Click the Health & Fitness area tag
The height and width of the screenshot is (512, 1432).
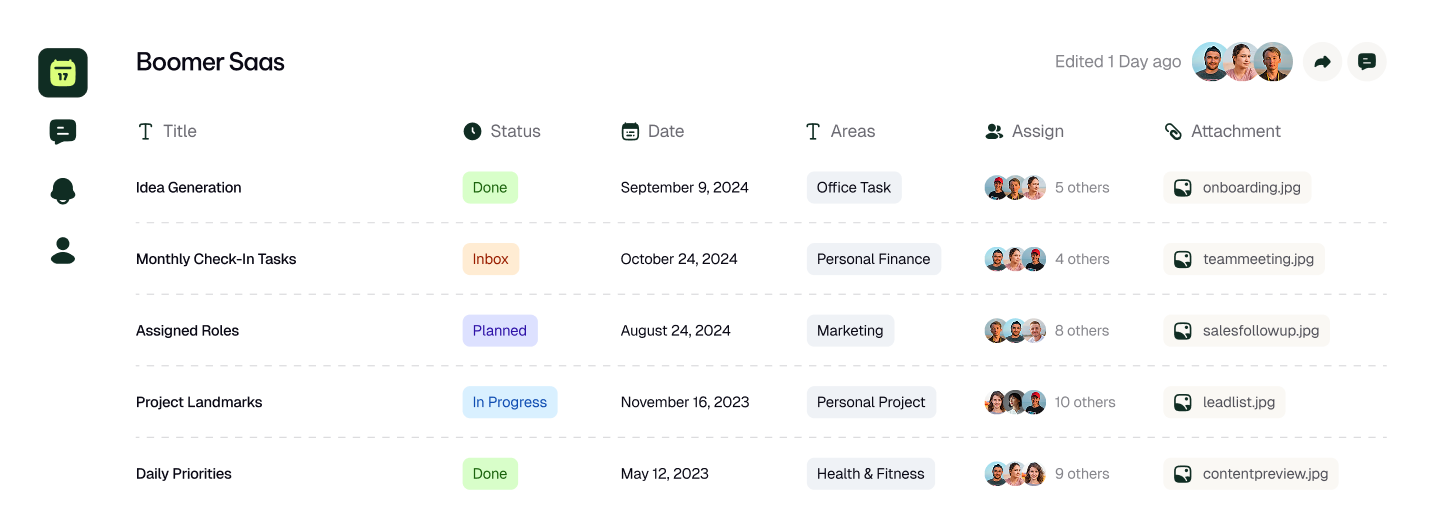point(870,474)
